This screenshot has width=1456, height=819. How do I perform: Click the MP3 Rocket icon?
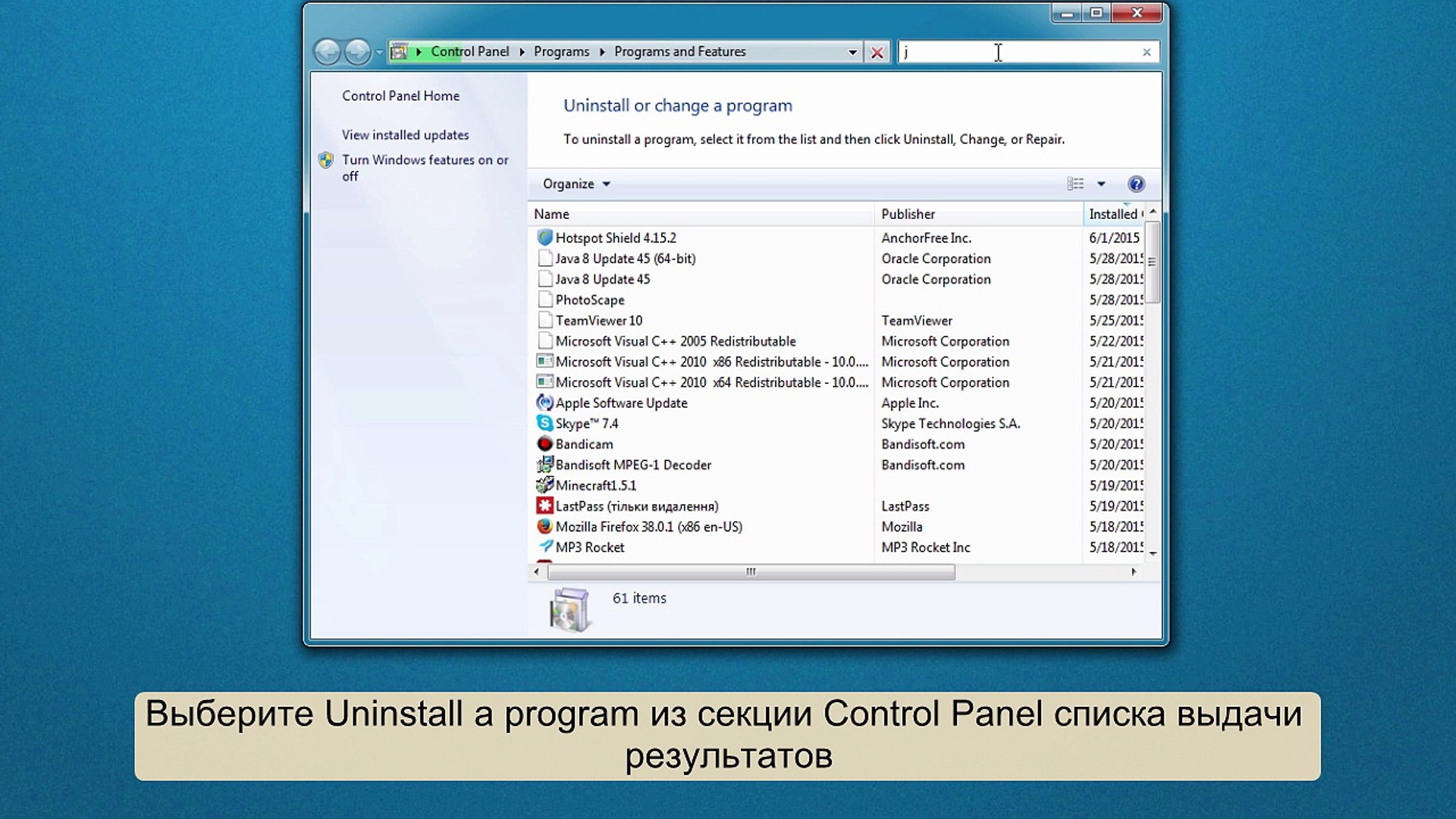545,547
